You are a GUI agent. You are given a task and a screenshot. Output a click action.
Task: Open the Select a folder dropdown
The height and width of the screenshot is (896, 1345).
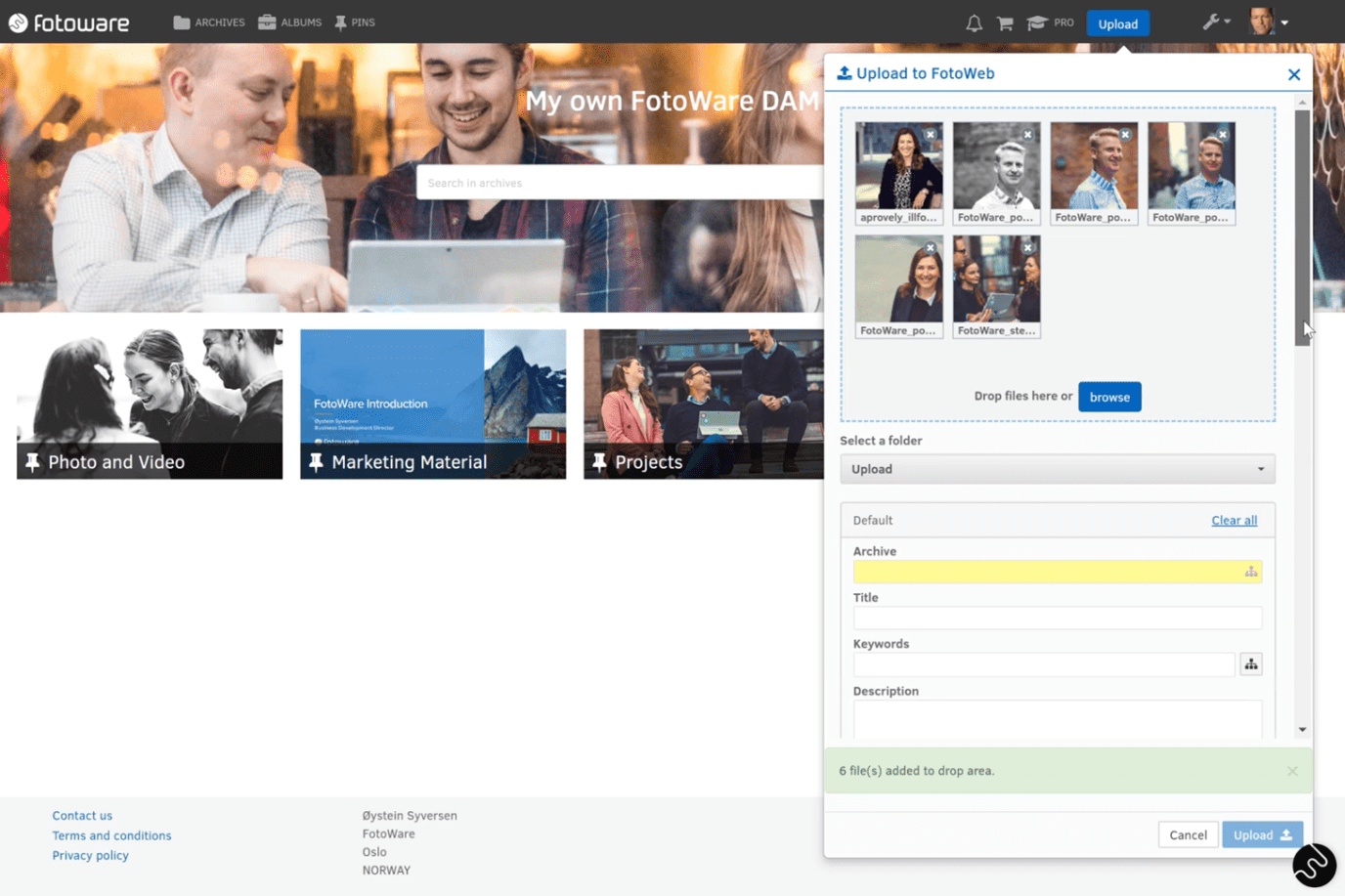tap(1057, 469)
